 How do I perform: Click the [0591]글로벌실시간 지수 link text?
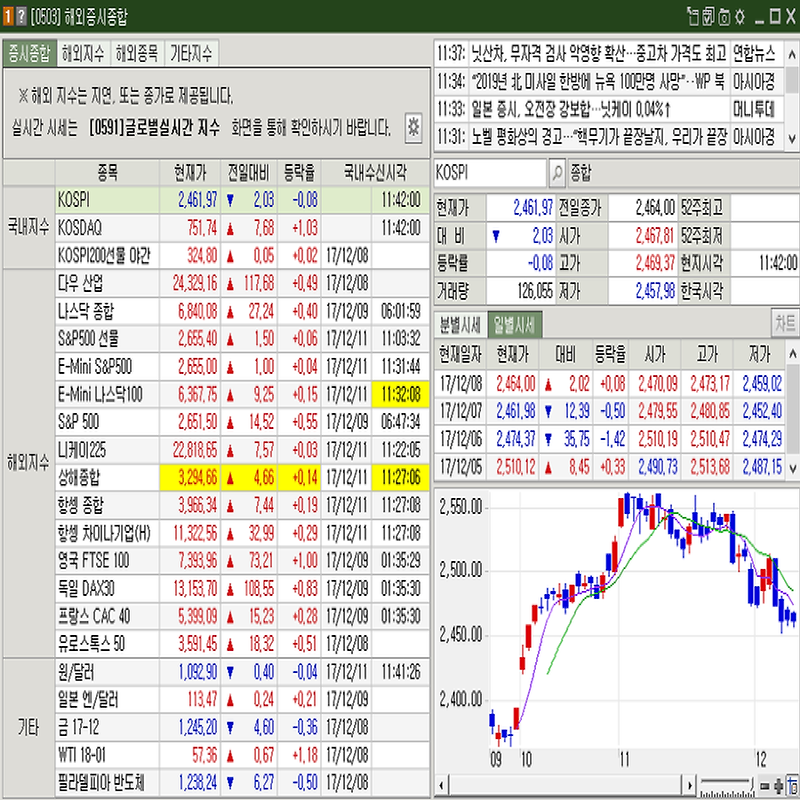[x=154, y=128]
